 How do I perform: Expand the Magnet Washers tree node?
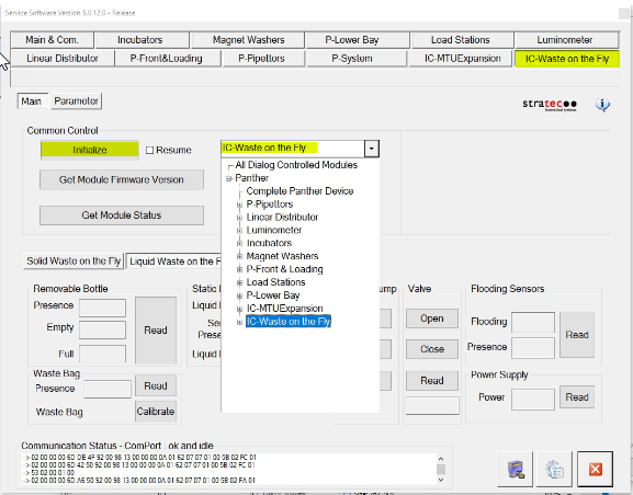tap(239, 256)
